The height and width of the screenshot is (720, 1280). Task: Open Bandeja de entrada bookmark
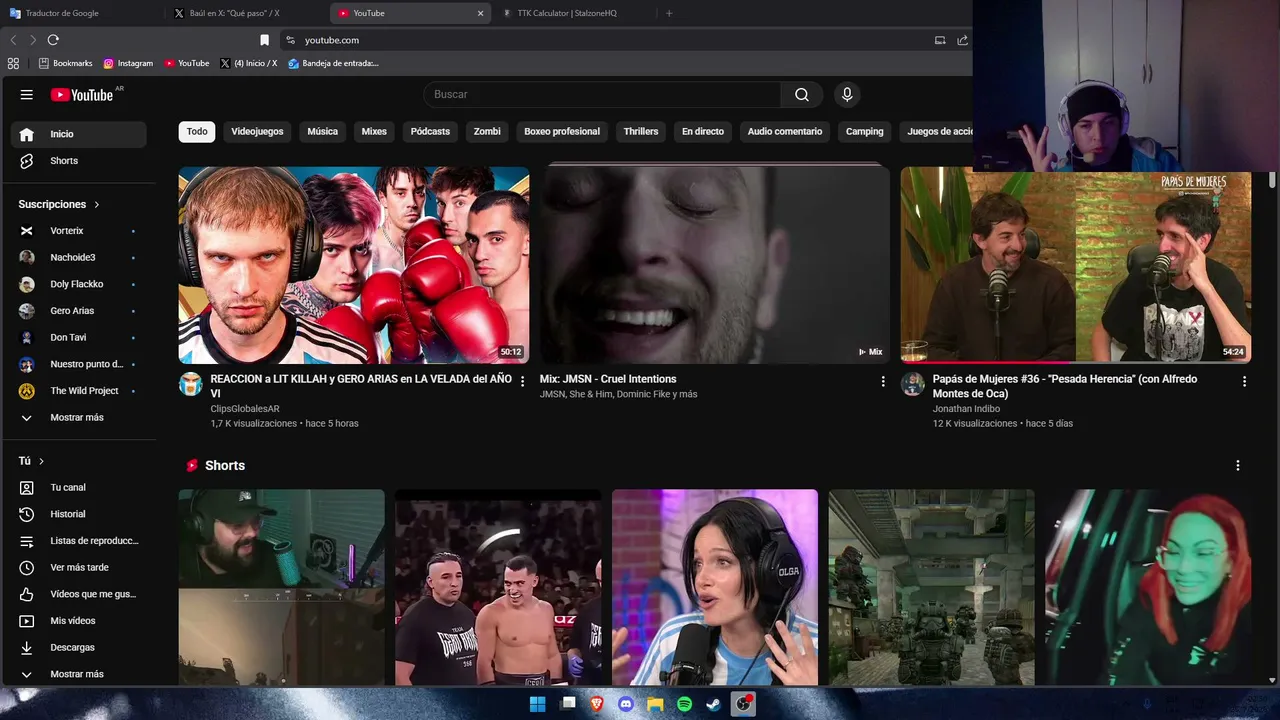tap(333, 63)
